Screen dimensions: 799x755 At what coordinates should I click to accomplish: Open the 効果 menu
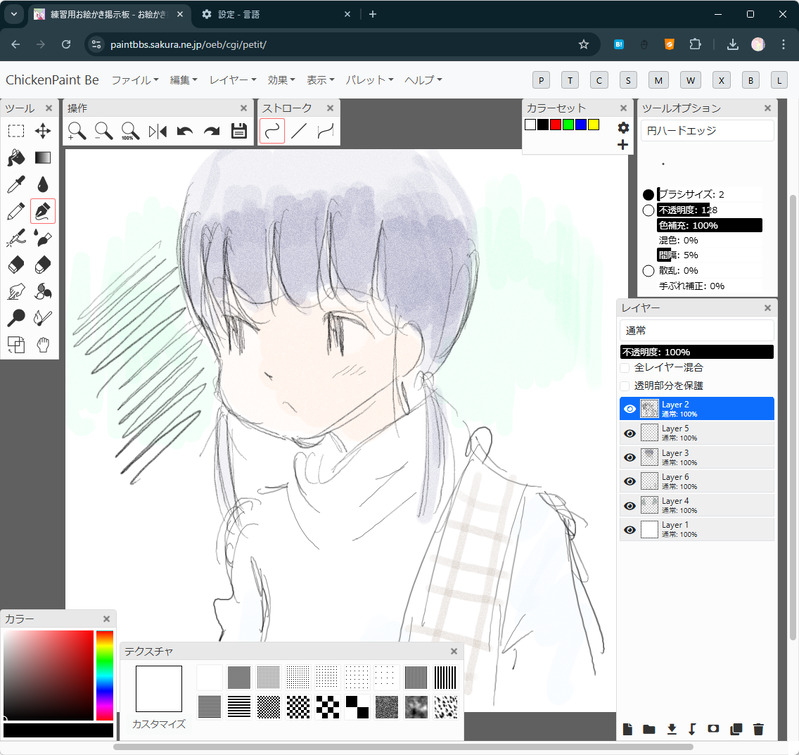click(281, 80)
